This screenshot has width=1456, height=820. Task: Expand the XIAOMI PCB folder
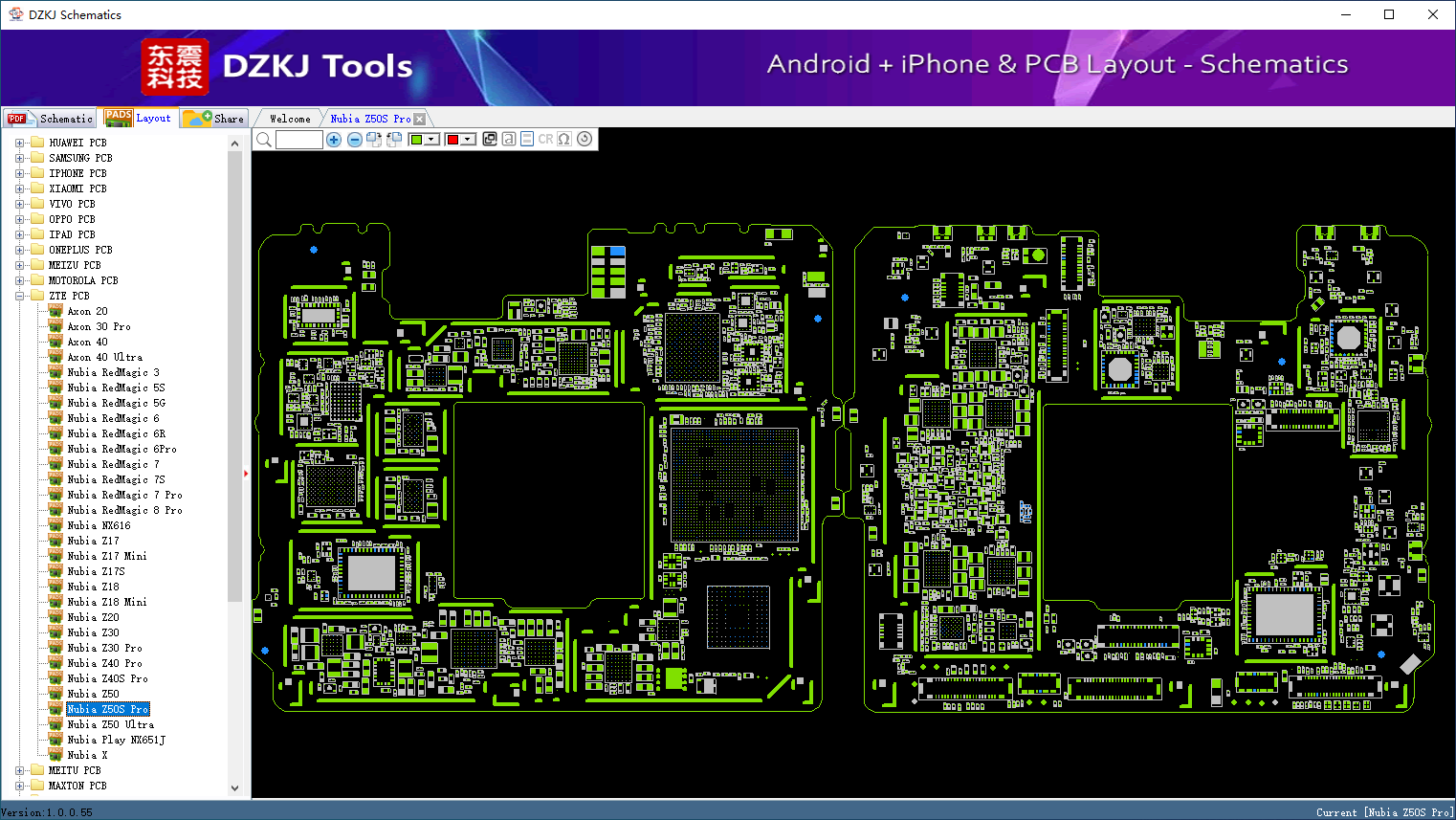click(20, 188)
